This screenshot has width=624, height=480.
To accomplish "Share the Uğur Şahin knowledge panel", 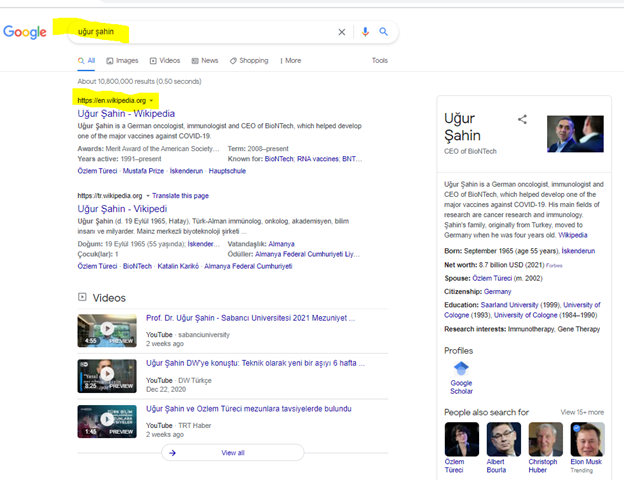I will (x=522, y=119).
